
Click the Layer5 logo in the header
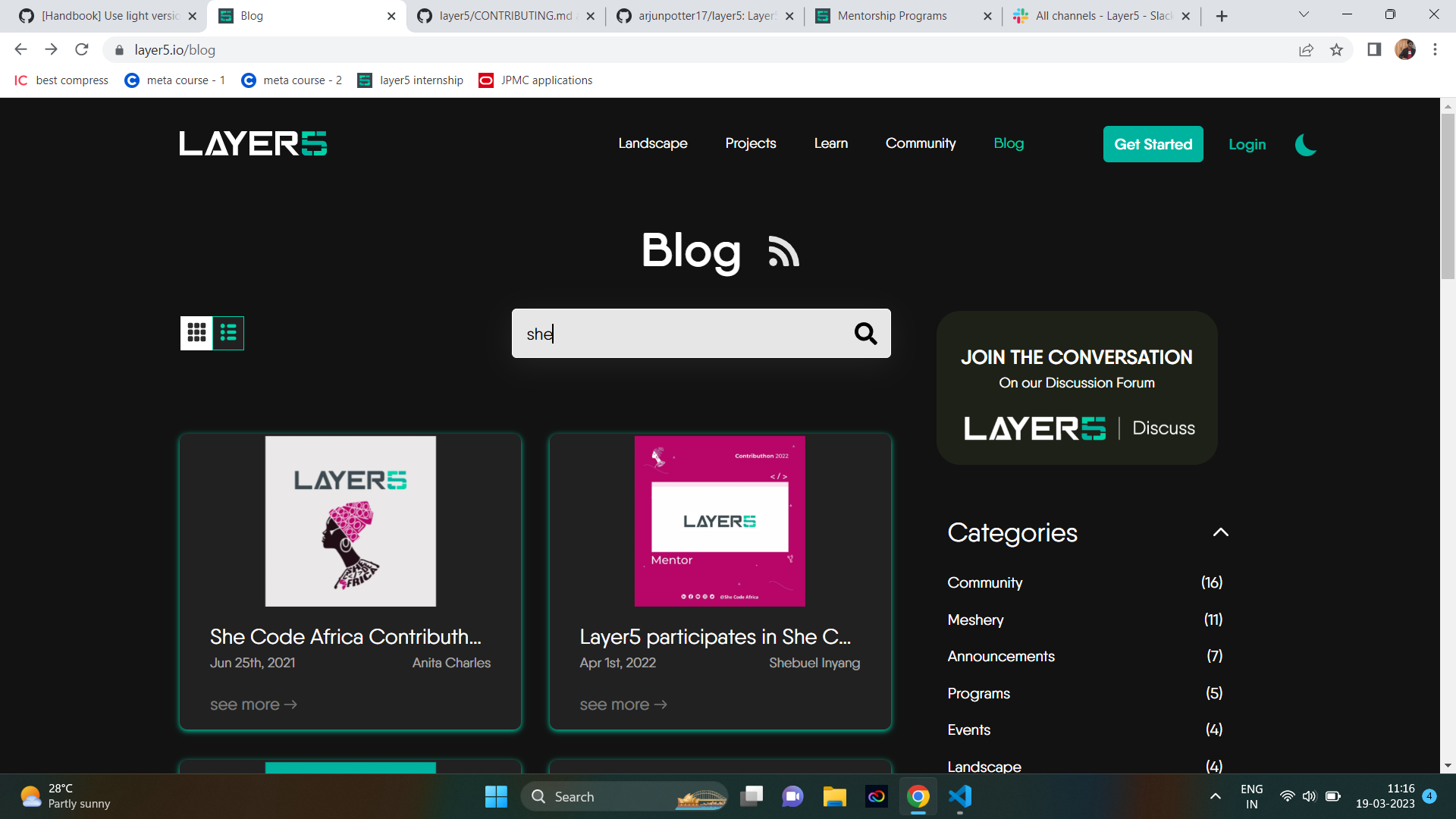coord(253,143)
